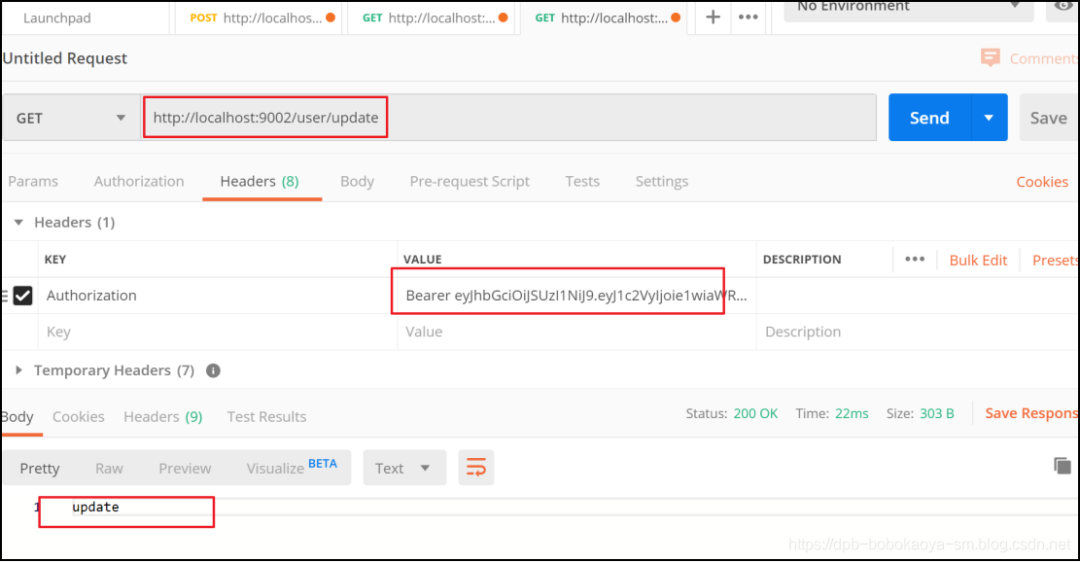Click the Save Response link
Screen dimensions: 1080x562
coord(1031,413)
